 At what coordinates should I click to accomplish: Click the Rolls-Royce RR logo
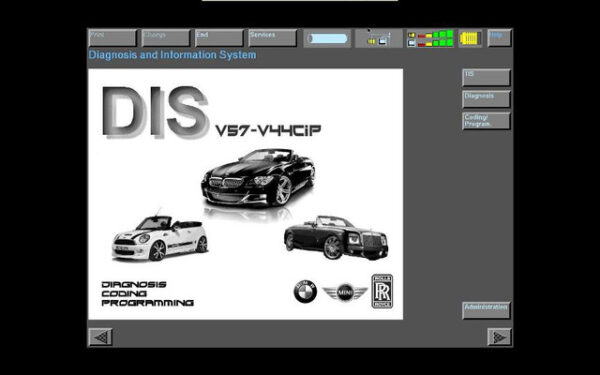click(382, 291)
